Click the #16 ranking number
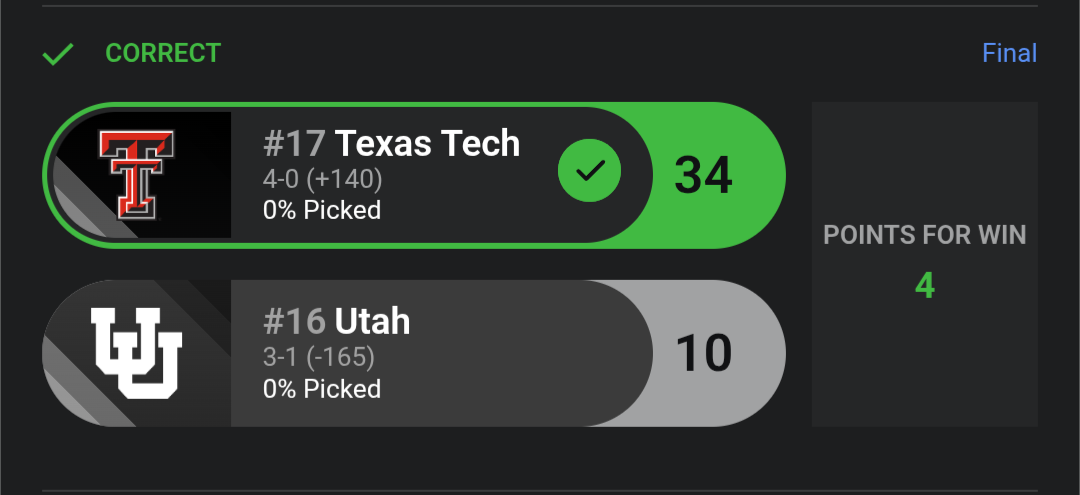 (294, 322)
